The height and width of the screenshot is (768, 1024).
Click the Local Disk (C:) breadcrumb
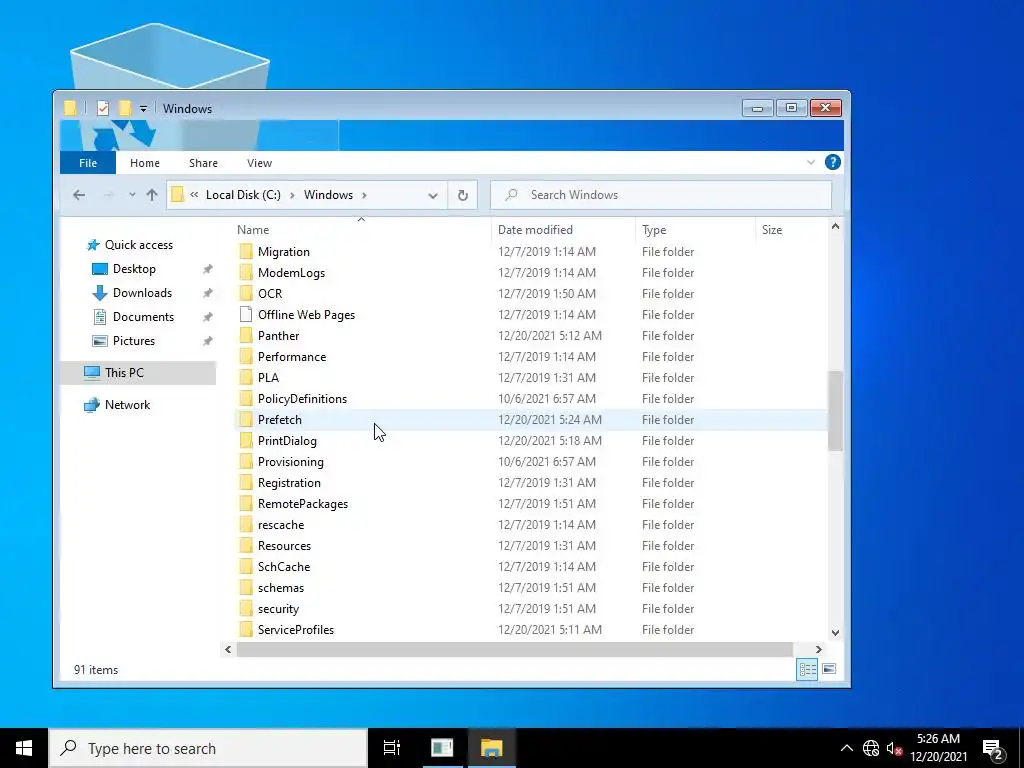pyautogui.click(x=243, y=195)
